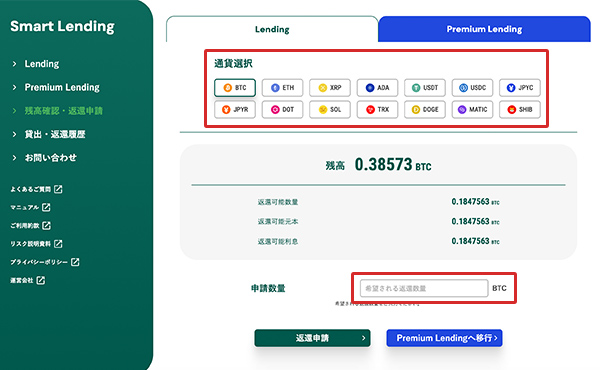
Task: Click external-link icon next to ご利用約款
Action: pos(47,226)
